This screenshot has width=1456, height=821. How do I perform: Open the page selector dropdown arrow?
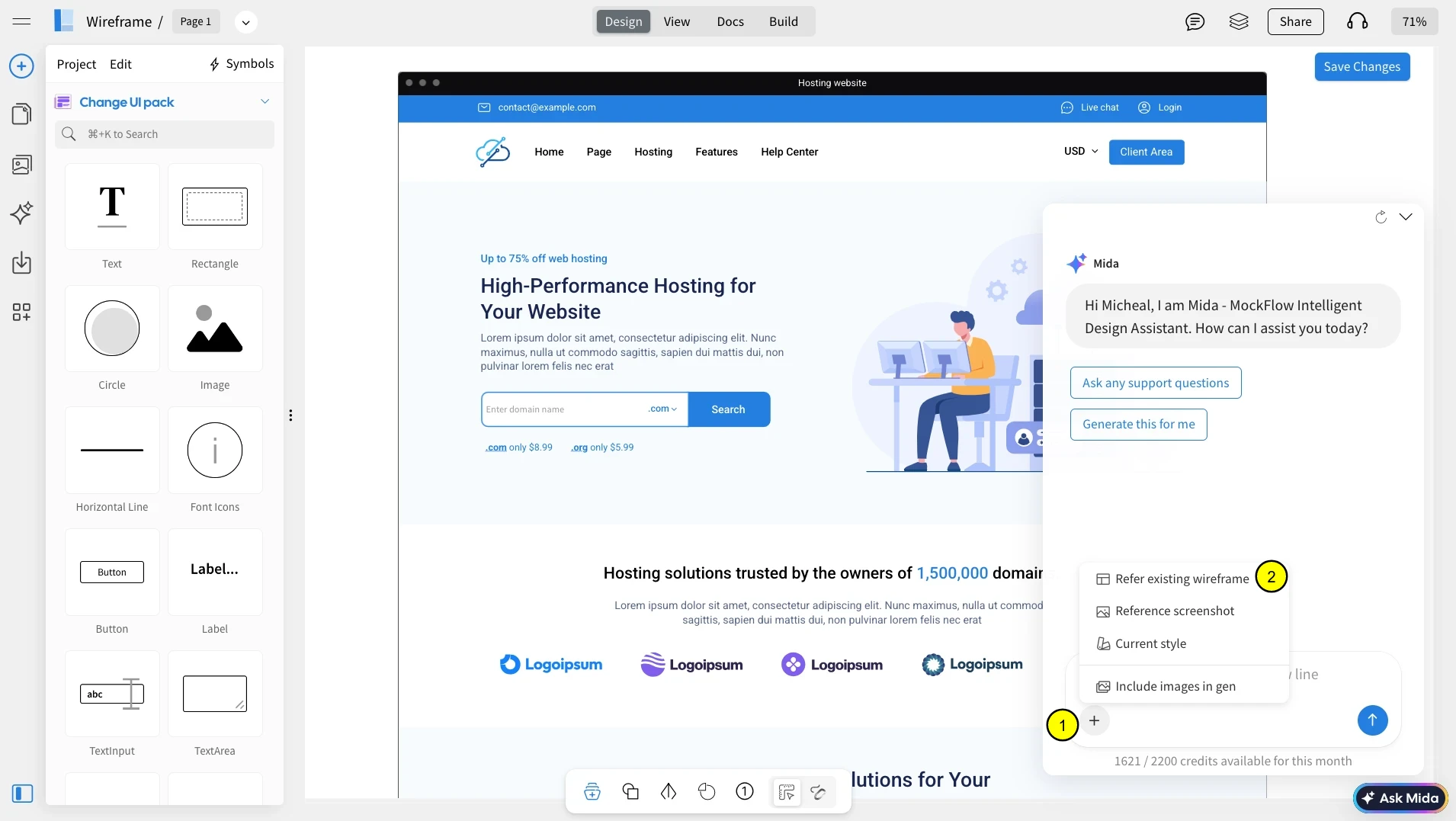click(245, 22)
